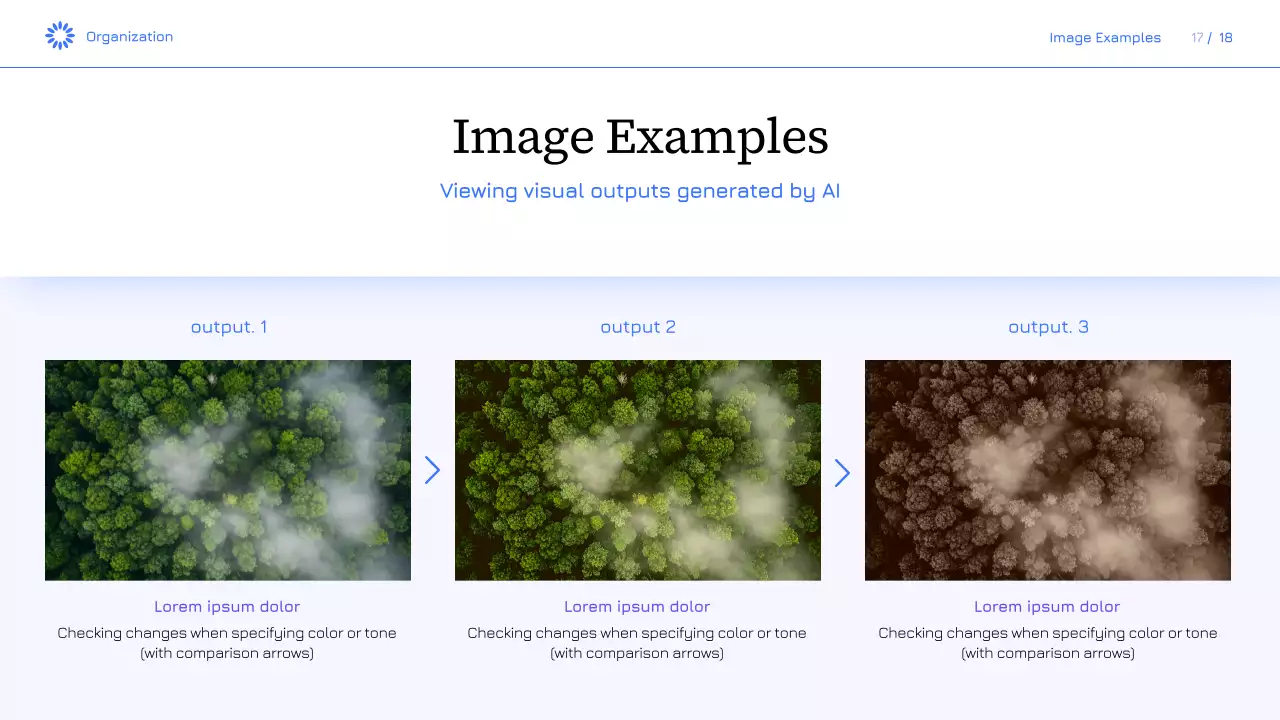
Task: Click the arrow between output 2 and output 3
Action: click(x=842, y=473)
